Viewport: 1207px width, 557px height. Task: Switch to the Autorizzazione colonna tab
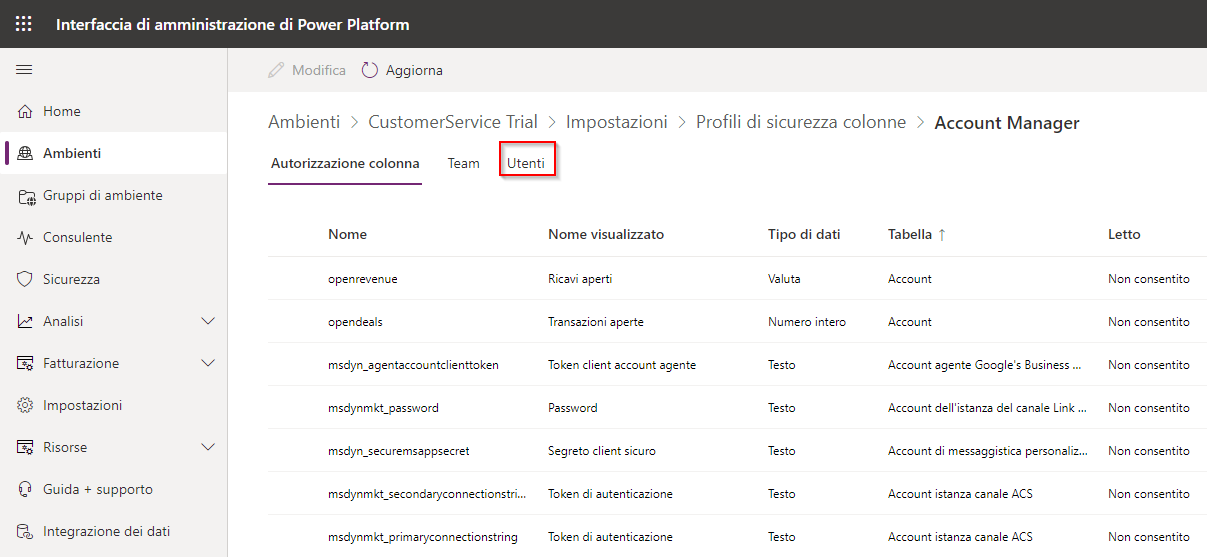click(345, 163)
